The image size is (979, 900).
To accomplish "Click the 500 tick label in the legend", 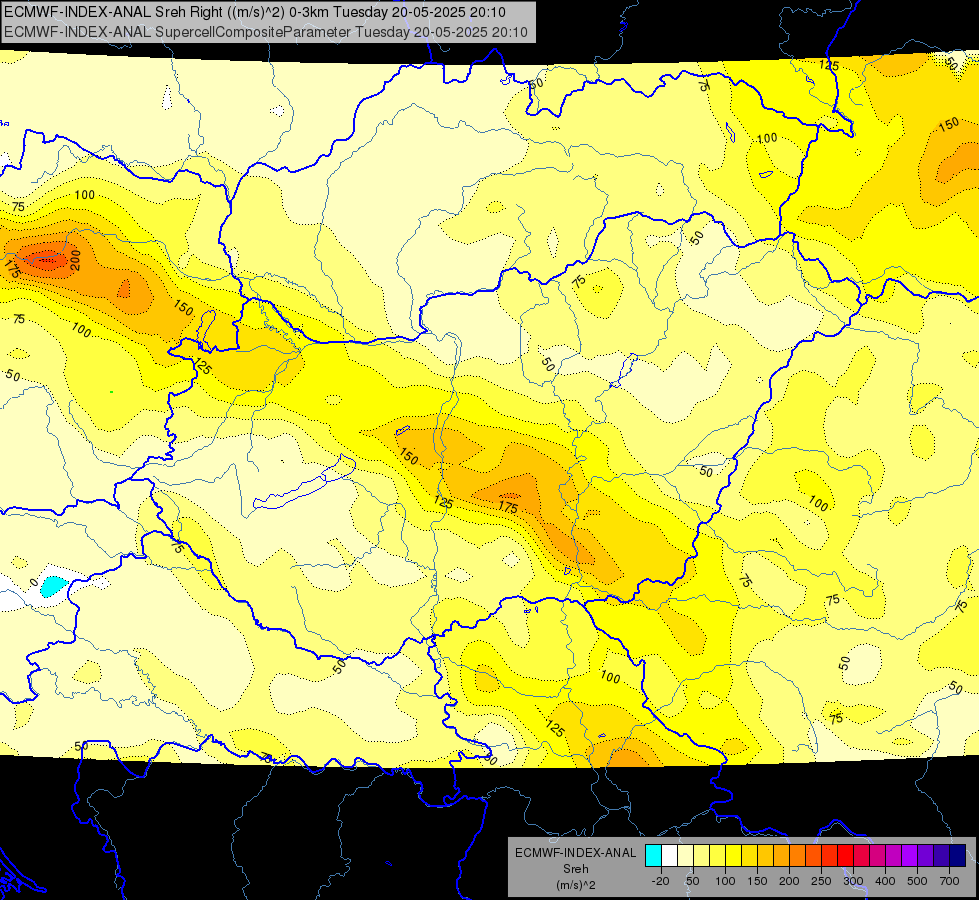I will pyautogui.click(x=917, y=881).
